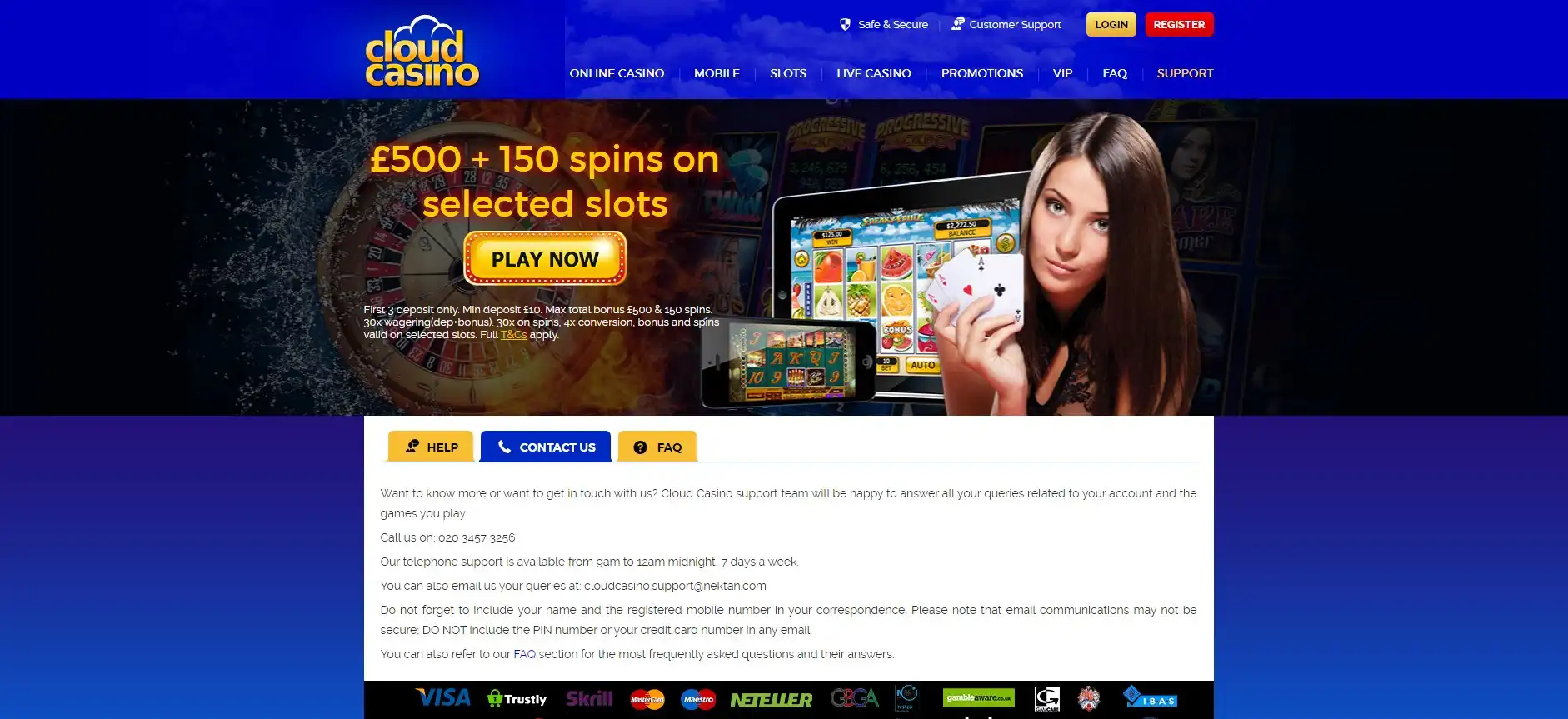This screenshot has height=719, width=1568.
Task: Open the Promotions menu item
Action: (x=982, y=73)
